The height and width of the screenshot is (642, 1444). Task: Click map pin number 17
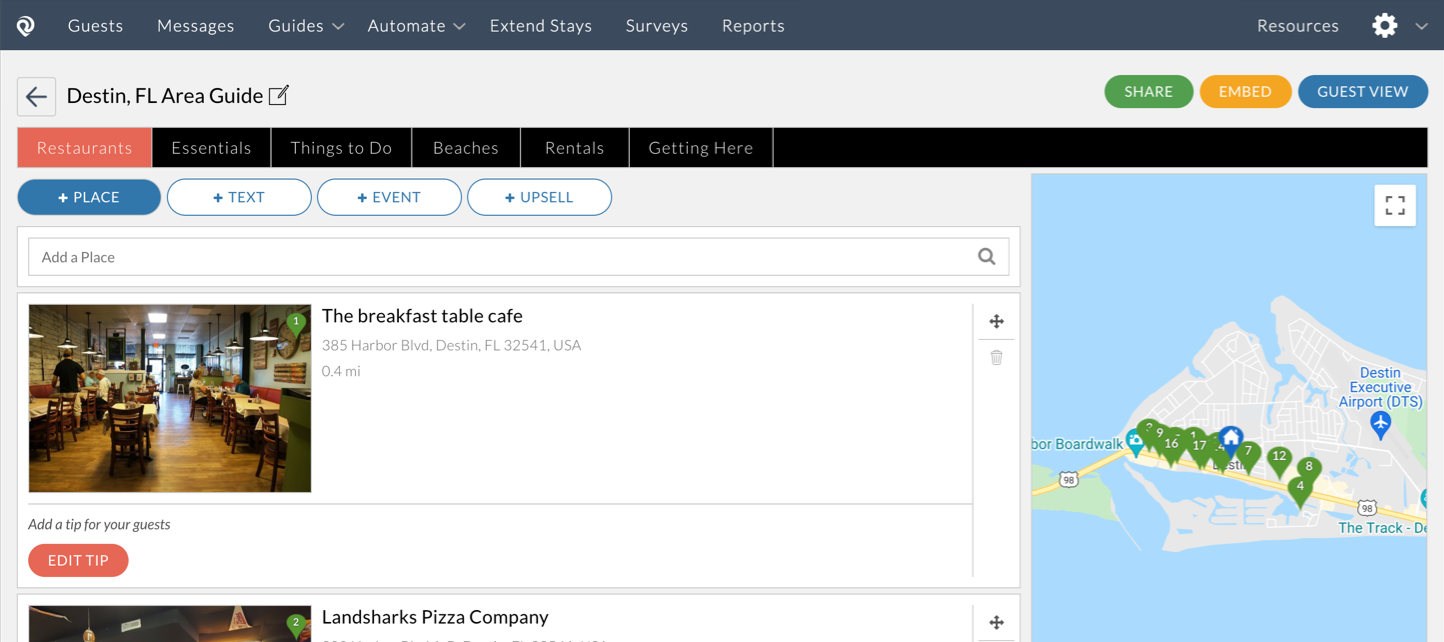(1199, 449)
